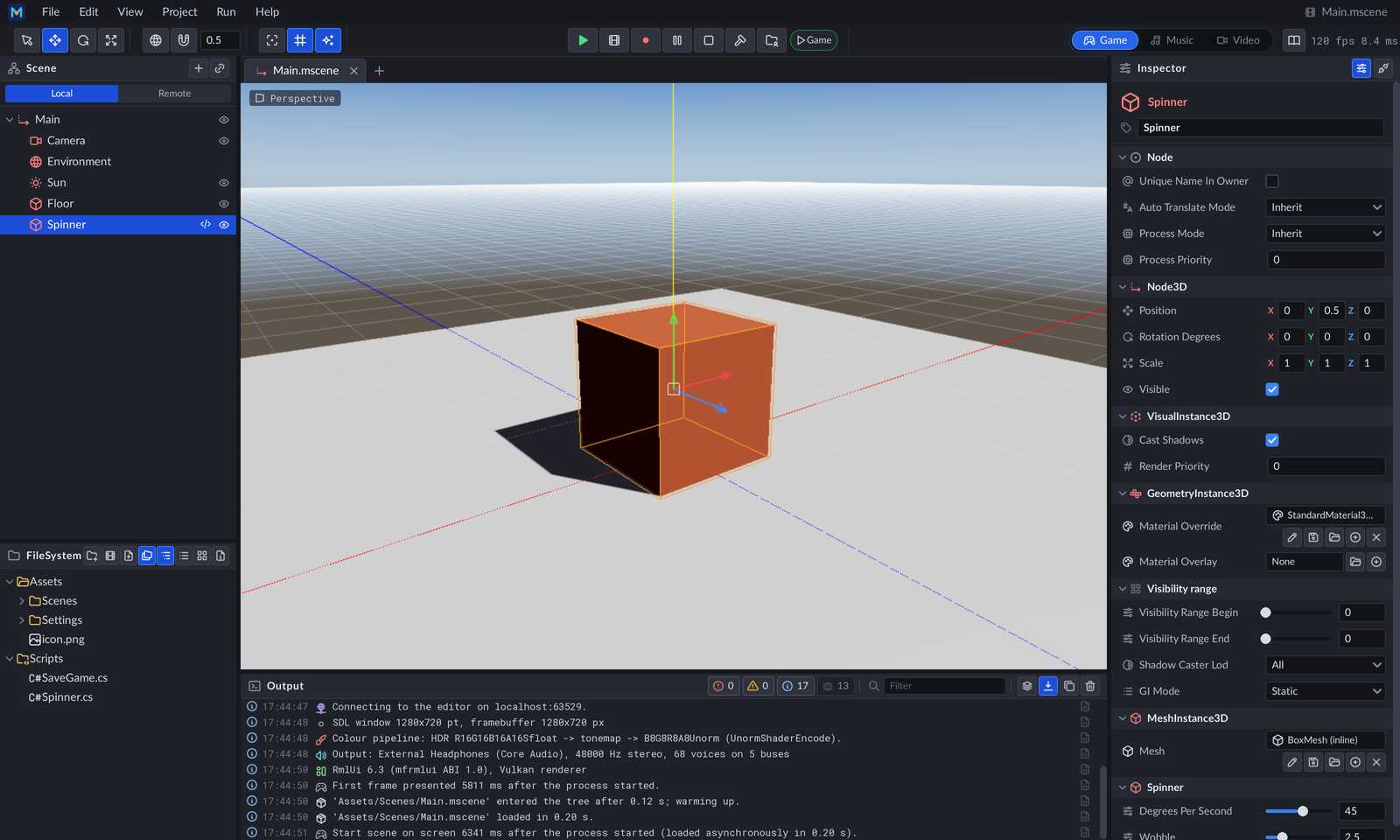
Task: Pause the running scene
Action: point(677,40)
